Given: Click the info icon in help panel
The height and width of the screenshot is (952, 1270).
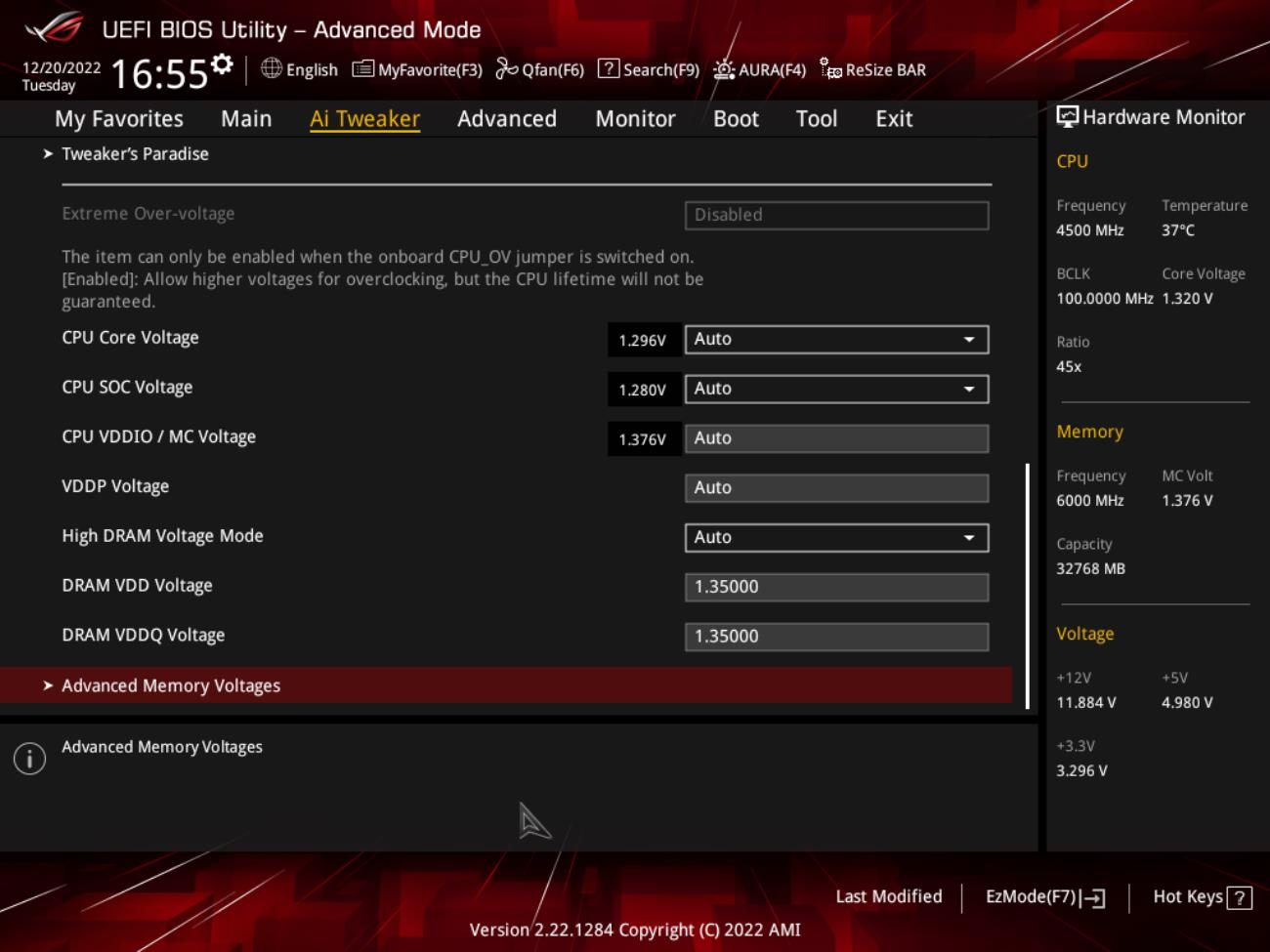Looking at the screenshot, I should 29,759.
